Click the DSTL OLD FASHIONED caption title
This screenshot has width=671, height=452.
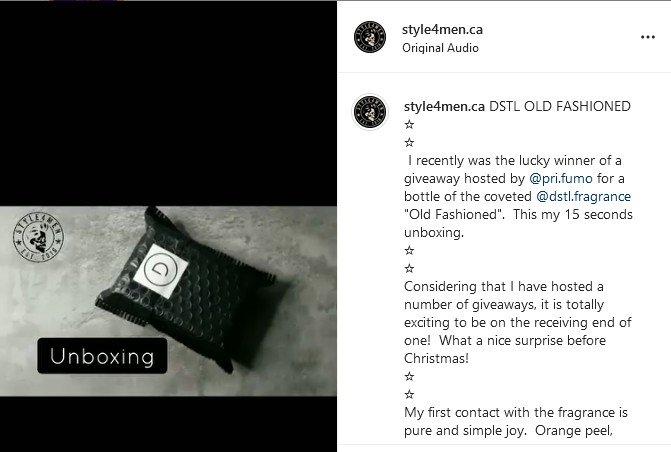pos(560,106)
